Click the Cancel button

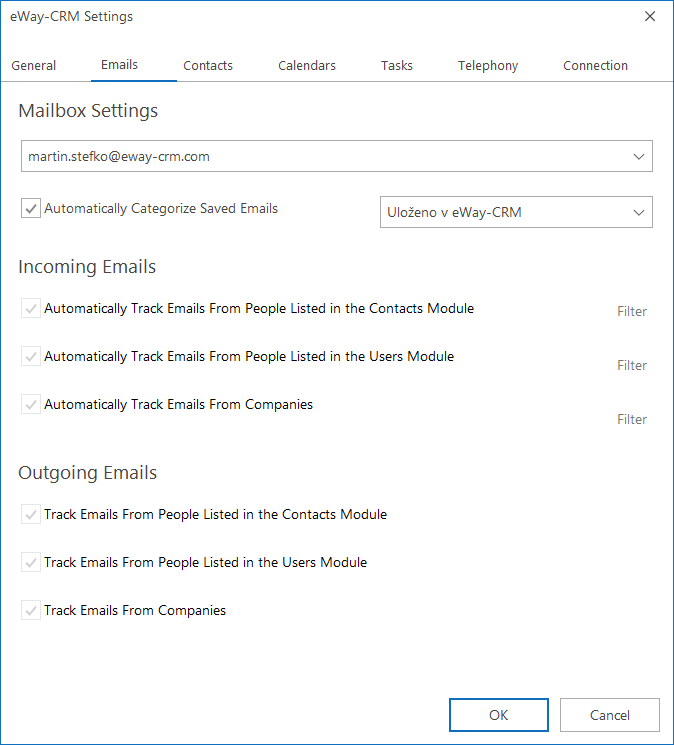610,715
